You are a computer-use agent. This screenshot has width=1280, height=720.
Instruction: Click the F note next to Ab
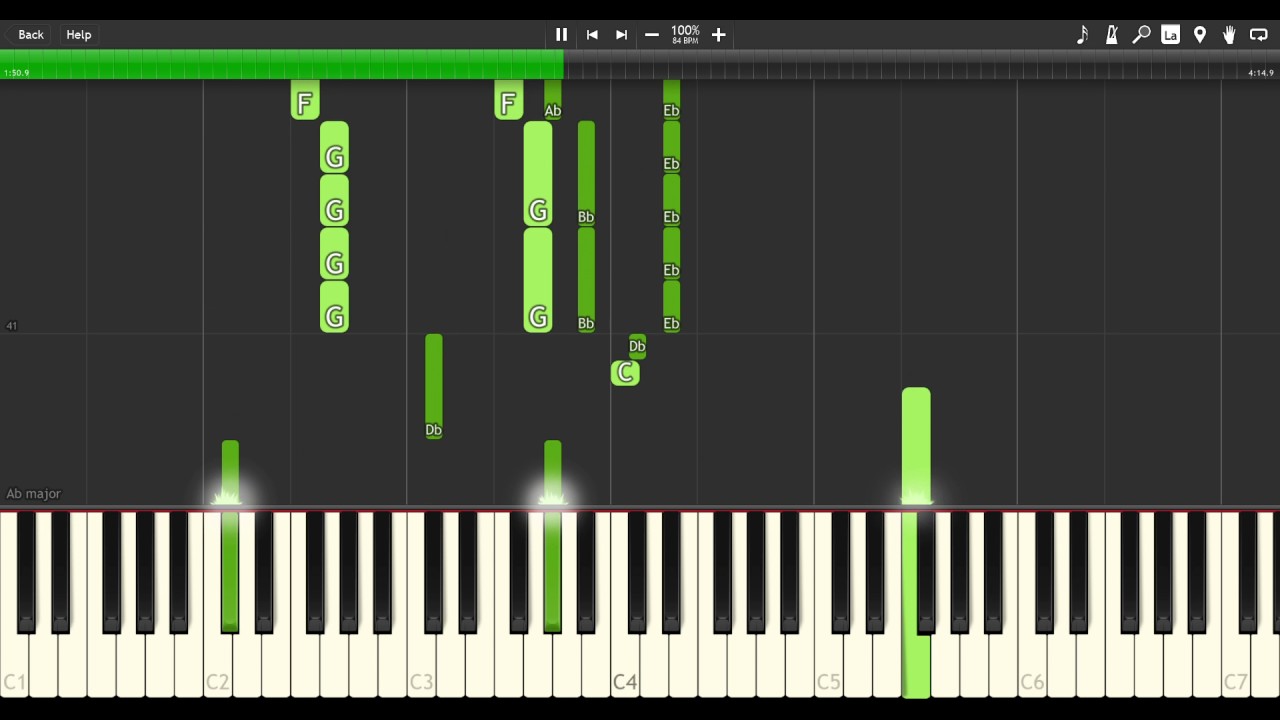(x=508, y=100)
